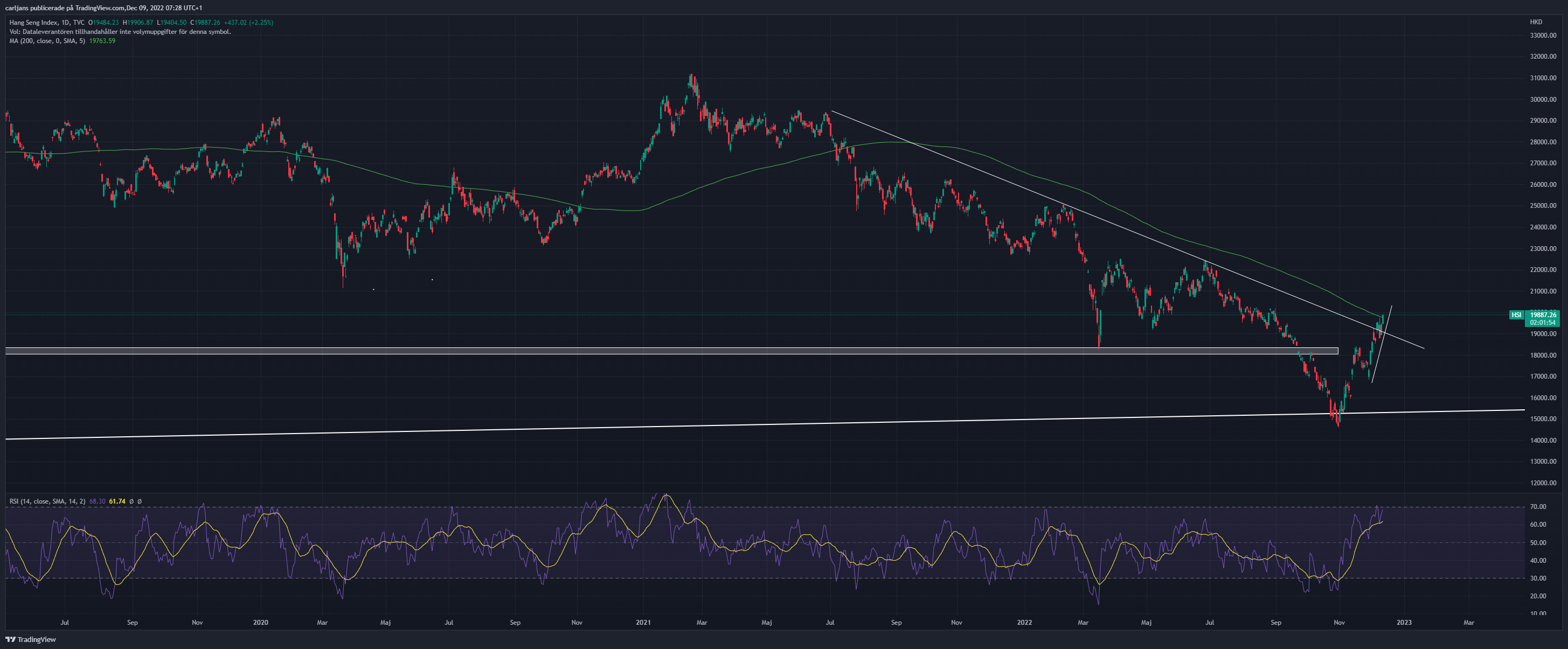Image resolution: width=1568 pixels, height=649 pixels.
Task: Click the carljans publisher header text
Action: 103,8
